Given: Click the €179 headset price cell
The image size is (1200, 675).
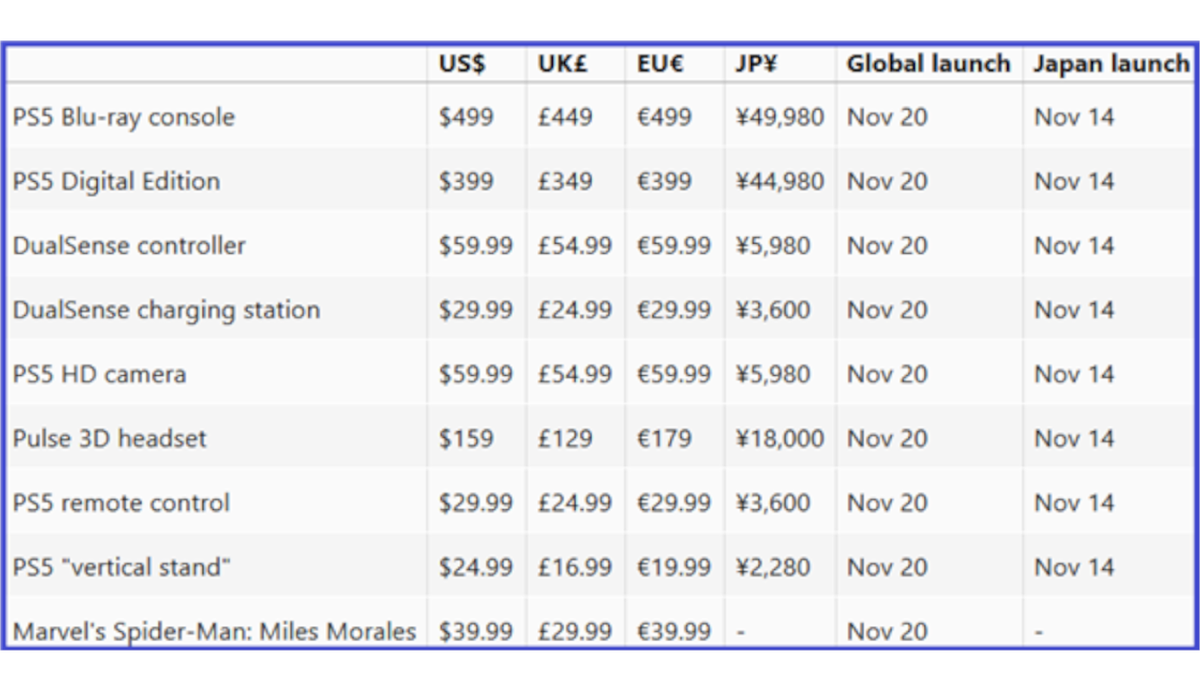Looking at the screenshot, I should (663, 438).
